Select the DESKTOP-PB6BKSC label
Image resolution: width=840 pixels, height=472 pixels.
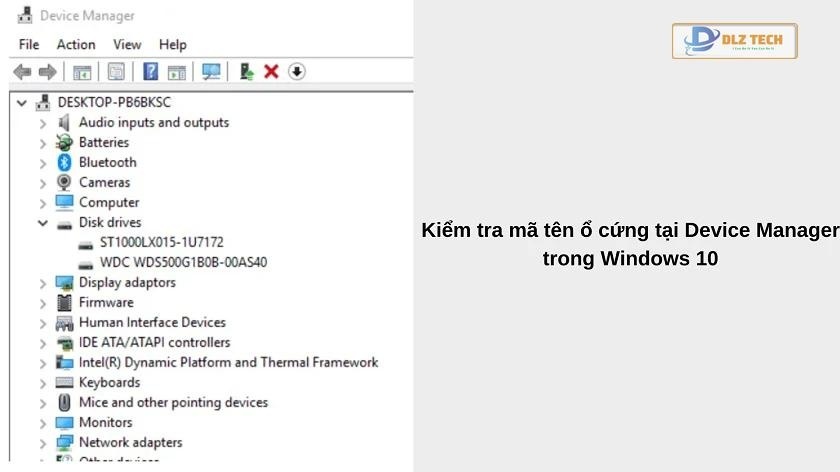(114, 102)
